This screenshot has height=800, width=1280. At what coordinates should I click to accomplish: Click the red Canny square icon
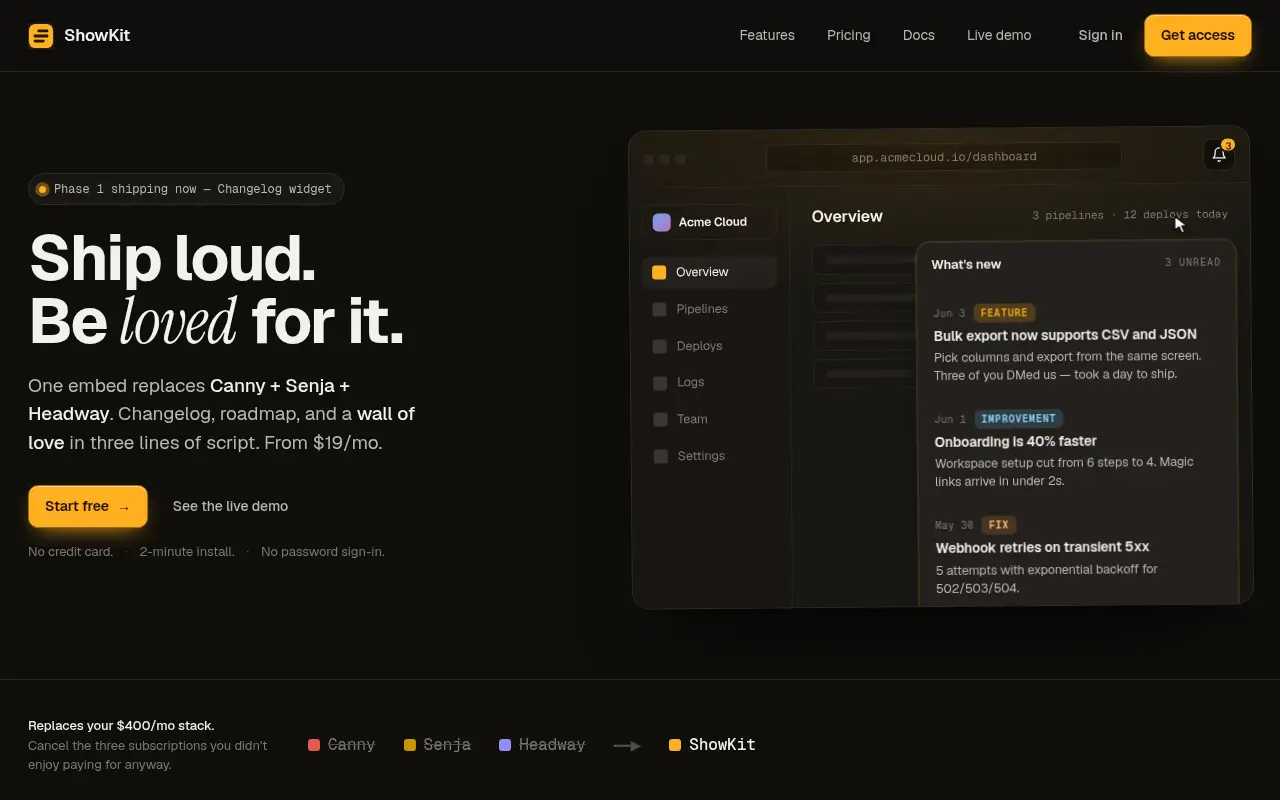pyautogui.click(x=314, y=745)
